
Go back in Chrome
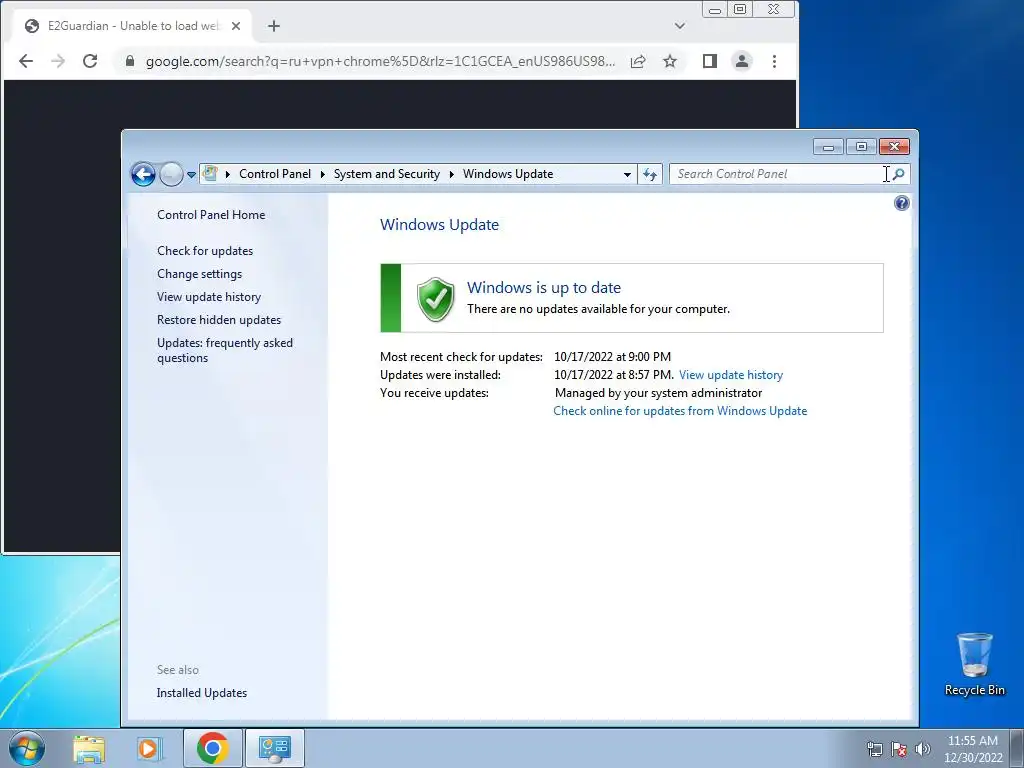pos(26,61)
